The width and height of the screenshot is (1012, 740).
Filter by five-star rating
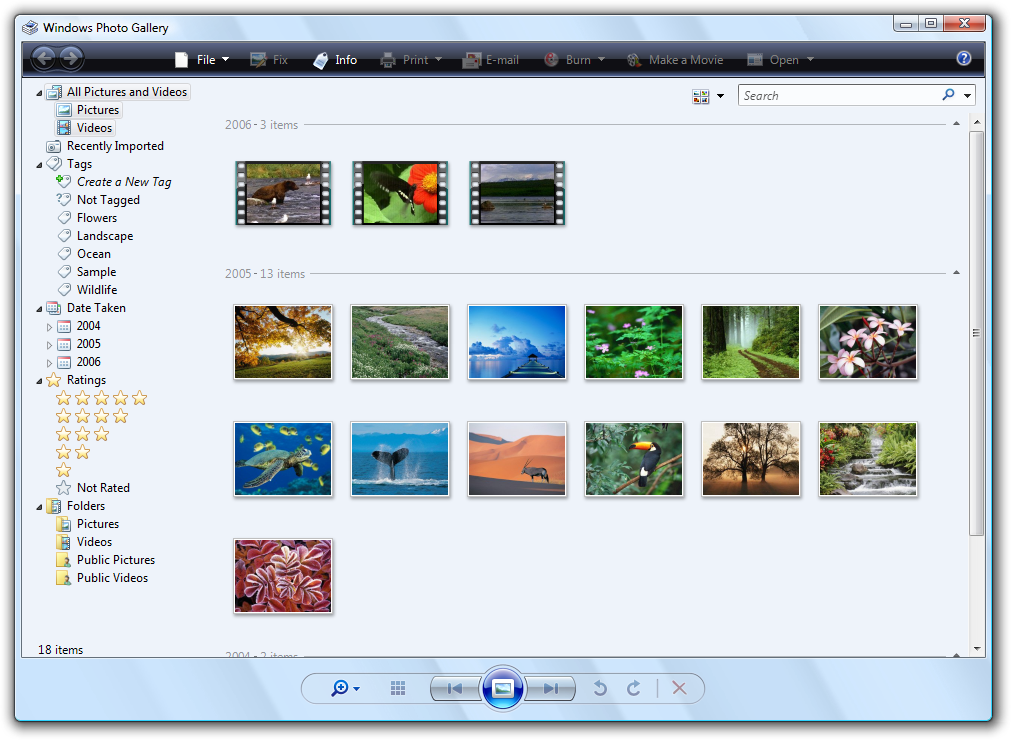[101, 398]
